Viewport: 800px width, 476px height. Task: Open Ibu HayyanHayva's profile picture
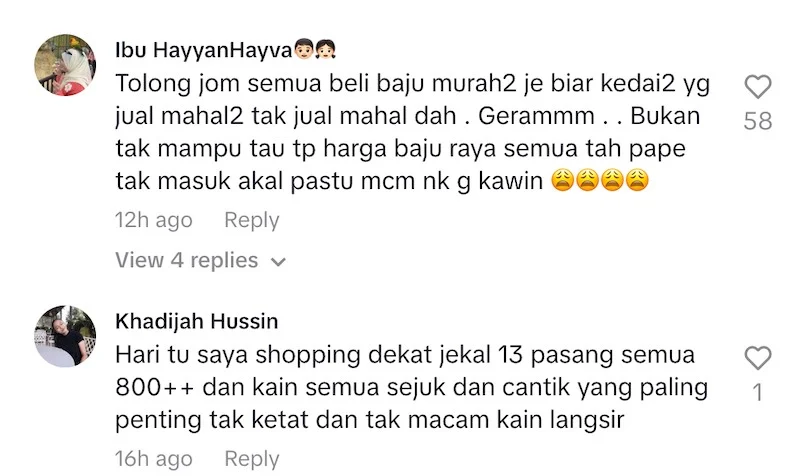(x=65, y=65)
